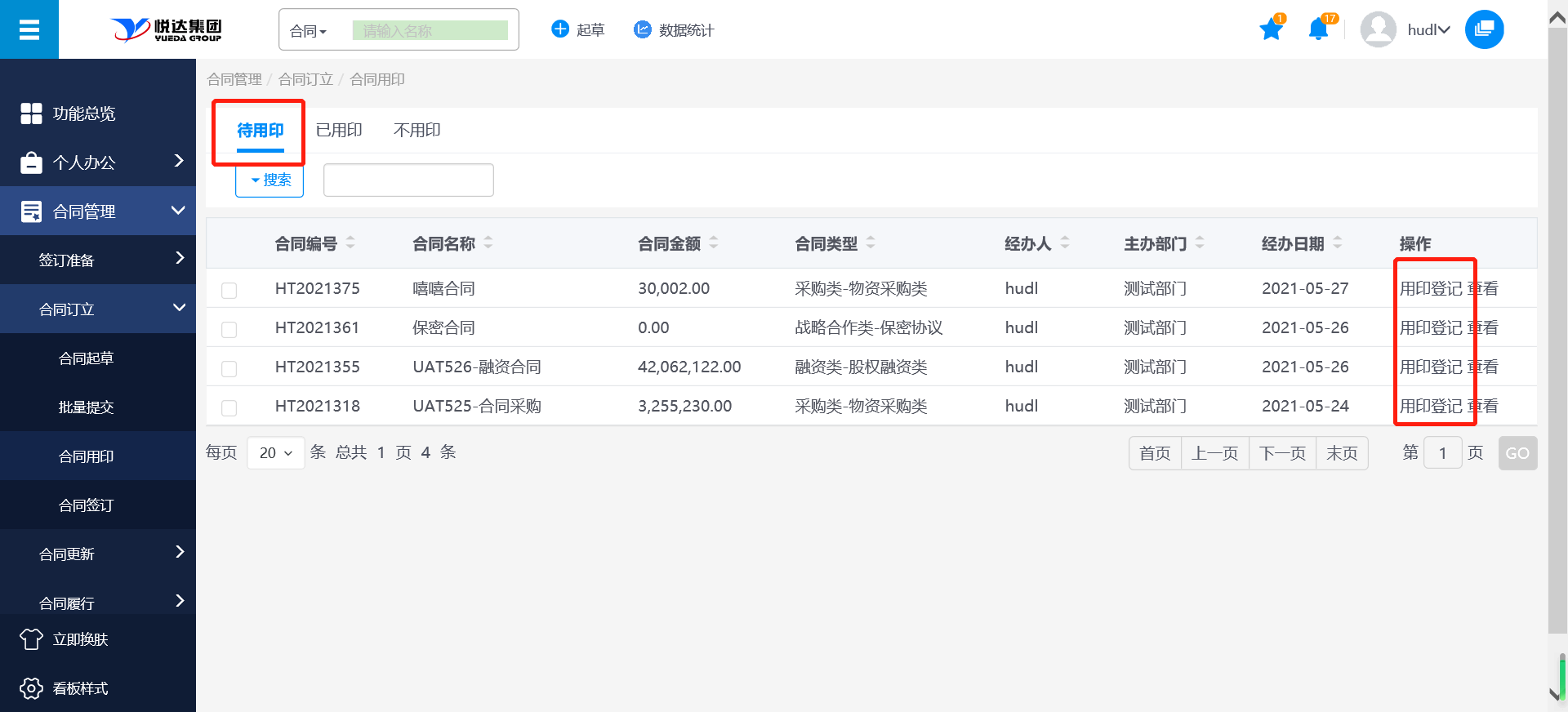Switch to the 已用印 tab
Viewport: 1568px width, 712px height.
click(339, 131)
